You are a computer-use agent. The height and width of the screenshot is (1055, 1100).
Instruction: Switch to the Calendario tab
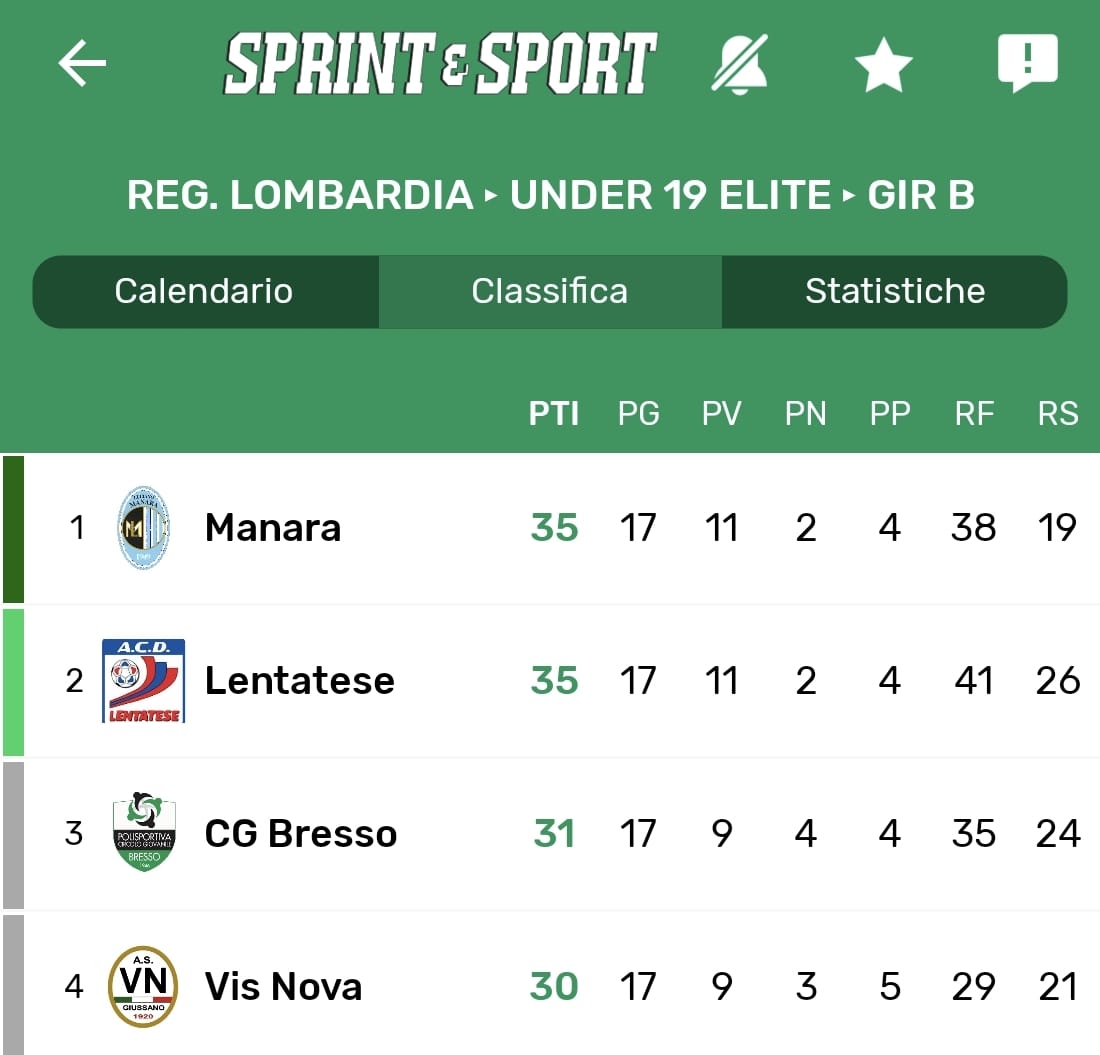tap(204, 291)
